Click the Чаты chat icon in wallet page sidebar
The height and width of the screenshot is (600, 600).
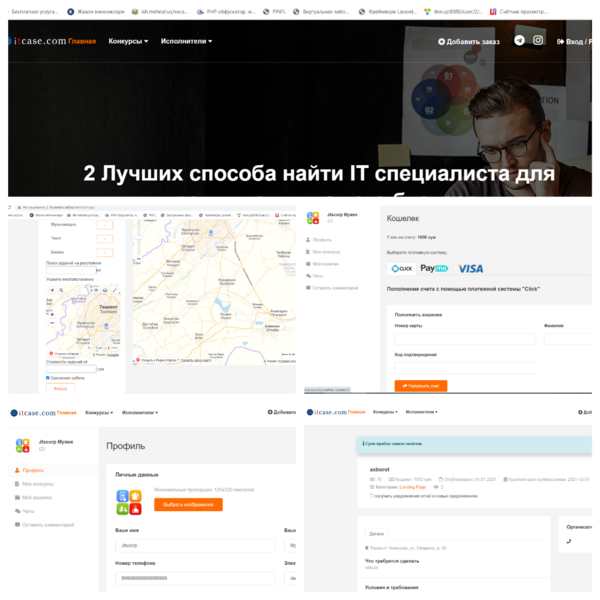coord(308,276)
